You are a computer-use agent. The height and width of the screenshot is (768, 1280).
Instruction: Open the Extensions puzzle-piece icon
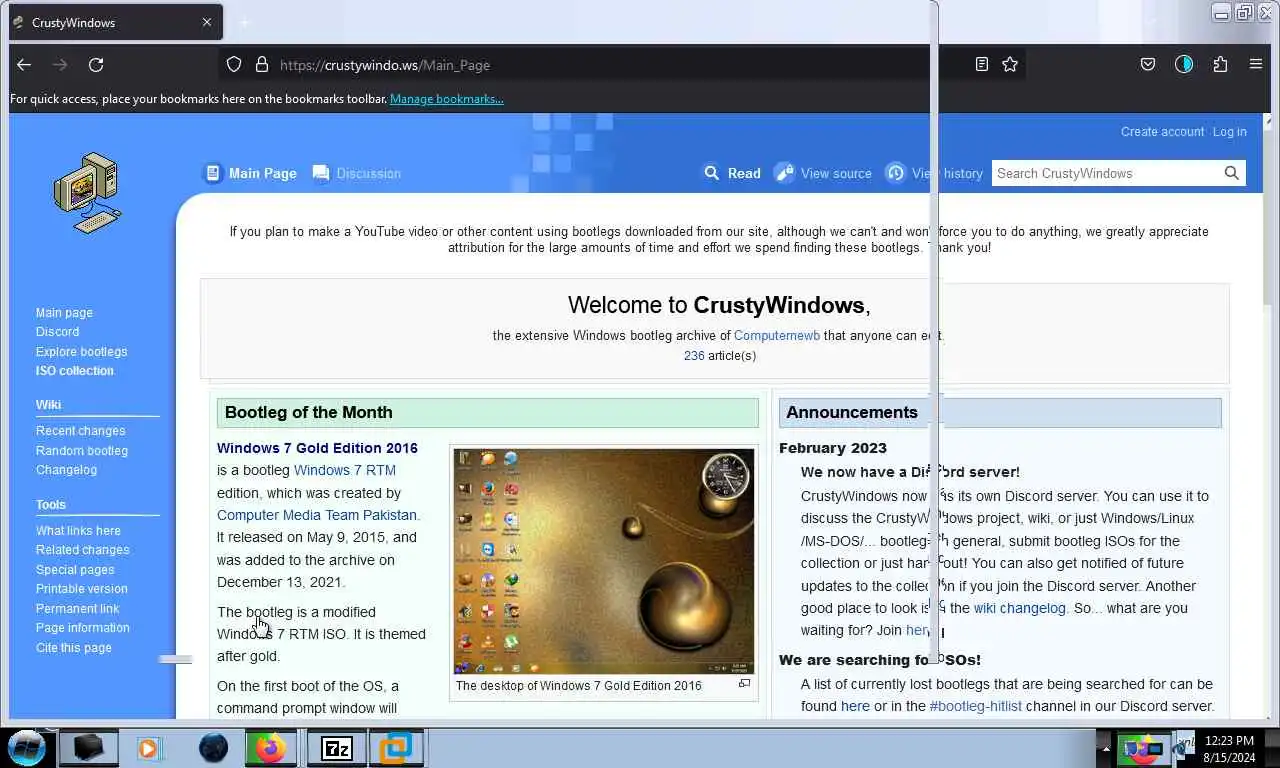point(1220,65)
